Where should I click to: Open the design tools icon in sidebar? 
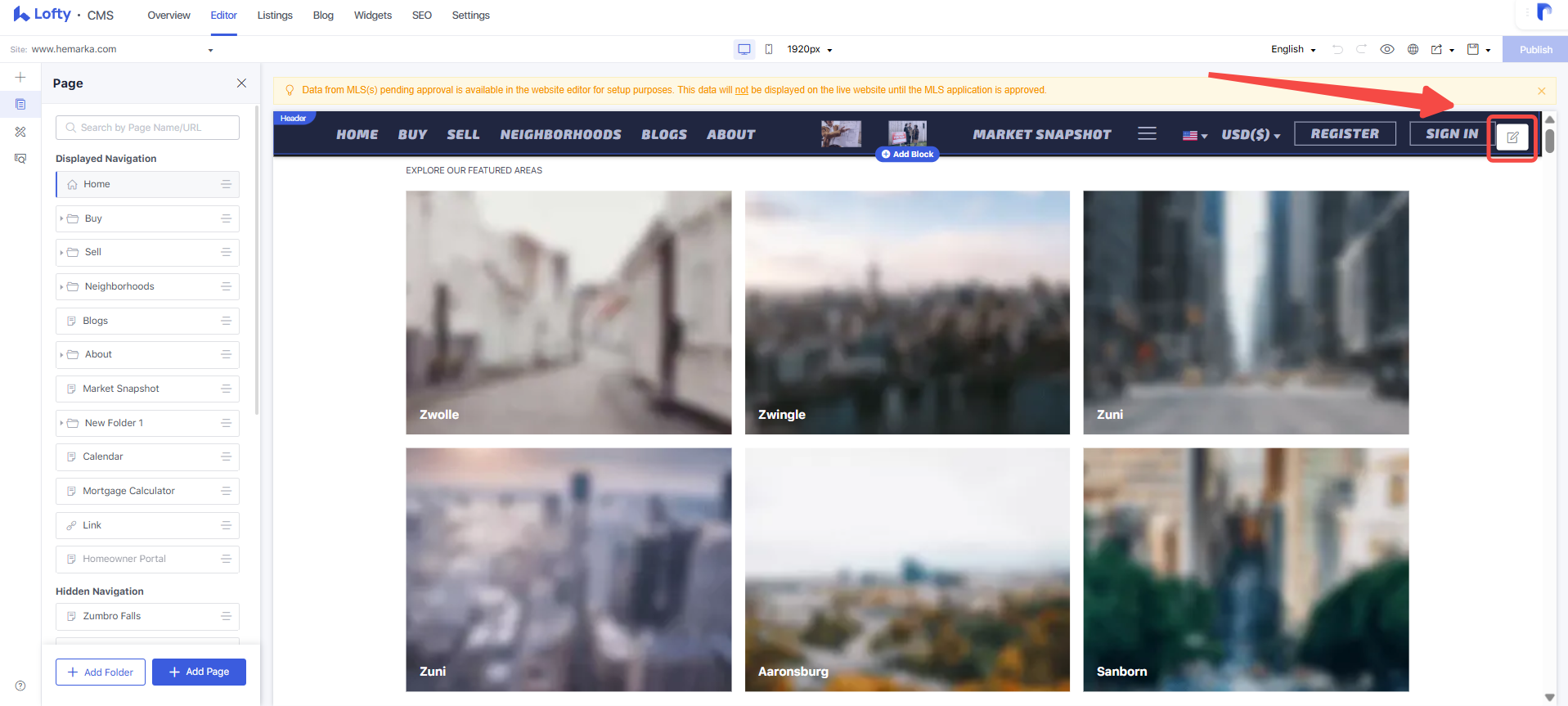click(x=20, y=132)
